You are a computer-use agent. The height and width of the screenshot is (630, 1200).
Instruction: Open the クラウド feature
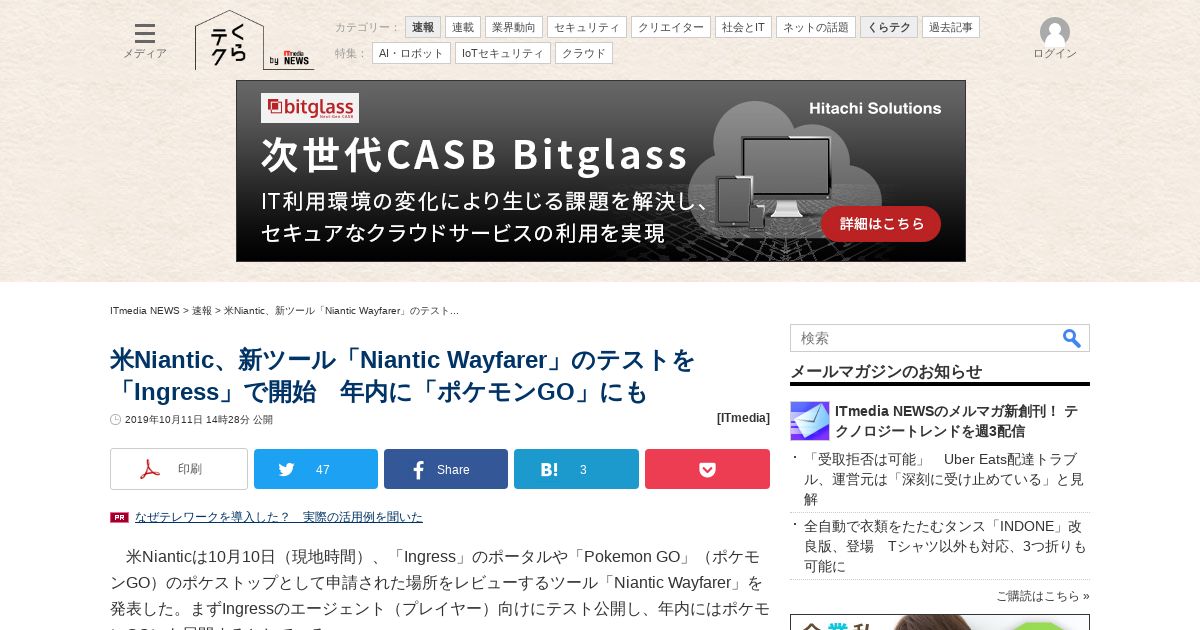coord(584,53)
